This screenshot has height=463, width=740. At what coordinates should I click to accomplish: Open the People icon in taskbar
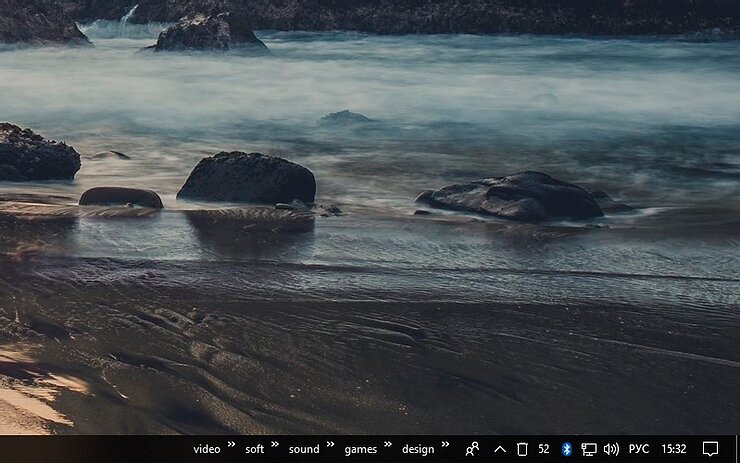(472, 449)
